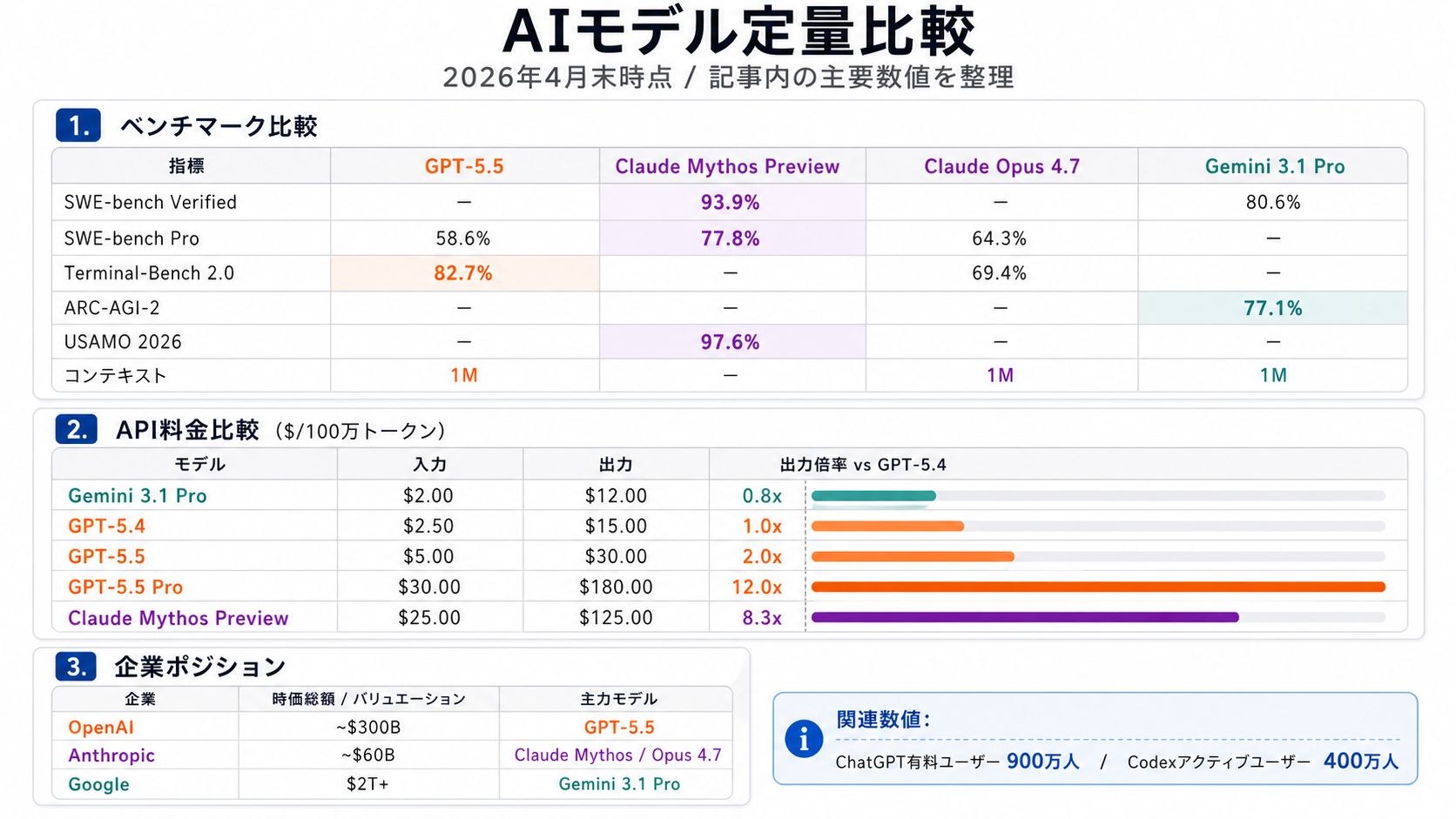Click the purple 1M context cell for Claude Opus
1456x819 pixels.
tap(1001, 375)
